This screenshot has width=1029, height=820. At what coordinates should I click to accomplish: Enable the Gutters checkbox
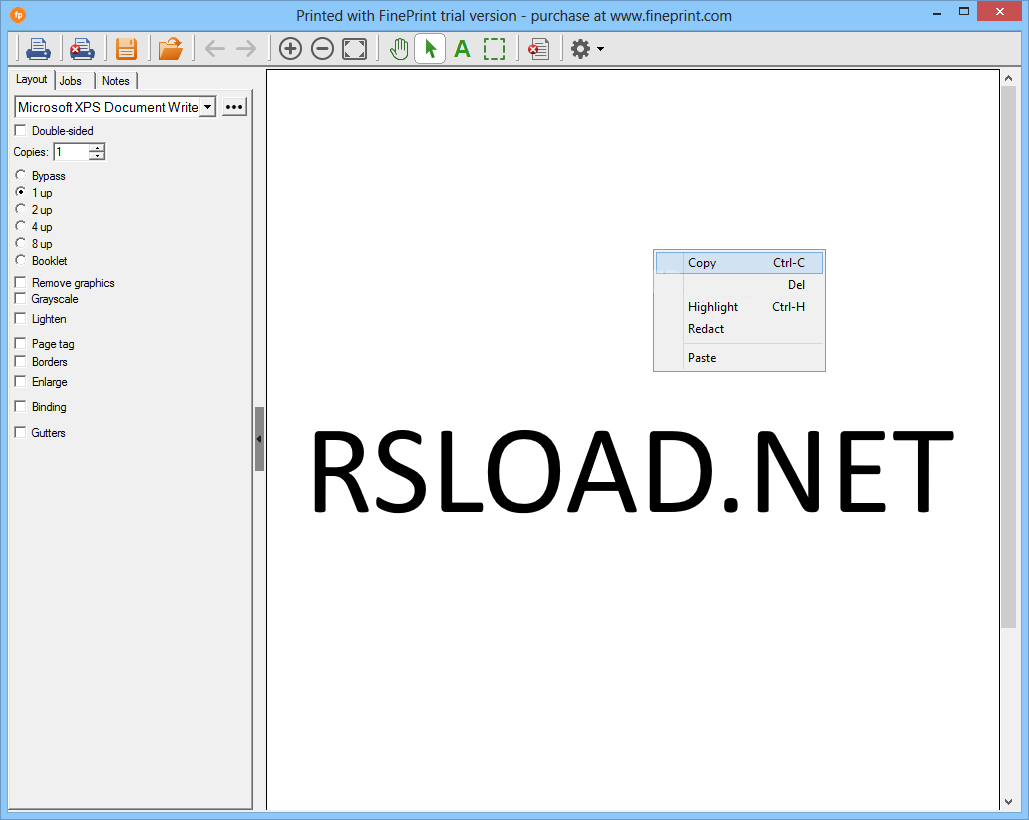pos(20,432)
